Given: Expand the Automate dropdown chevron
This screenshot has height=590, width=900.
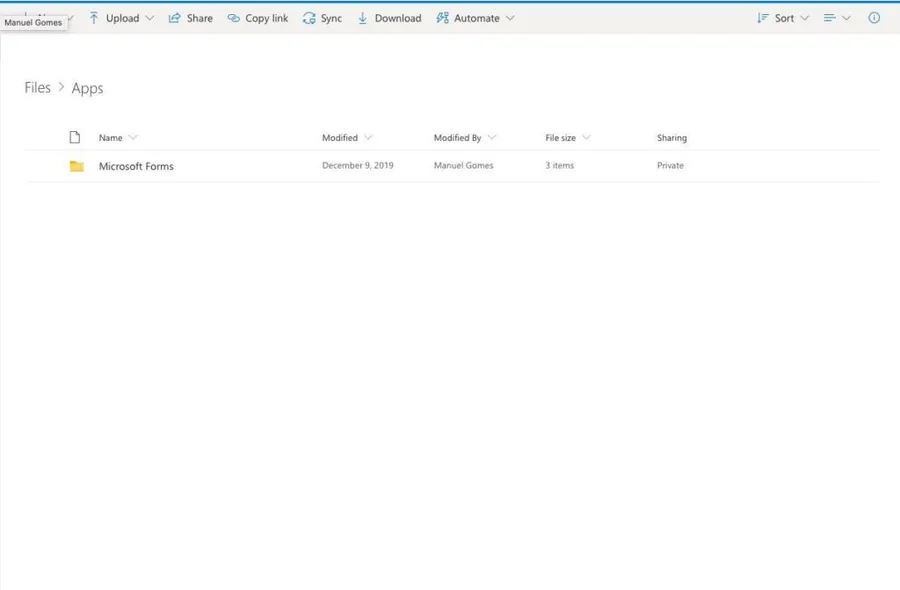Looking at the screenshot, I should [x=510, y=18].
